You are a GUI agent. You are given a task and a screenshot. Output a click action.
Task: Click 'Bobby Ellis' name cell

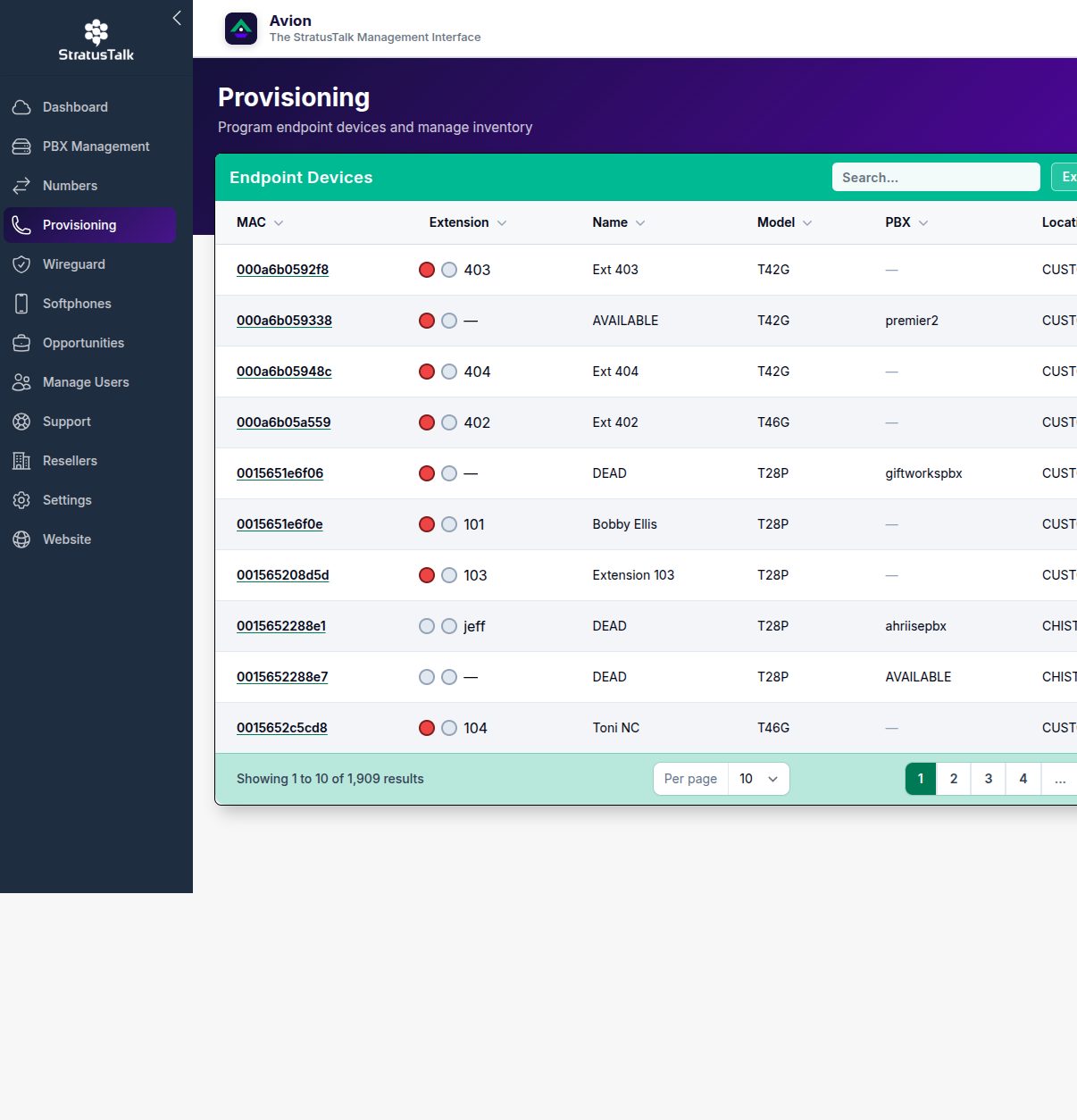click(624, 524)
